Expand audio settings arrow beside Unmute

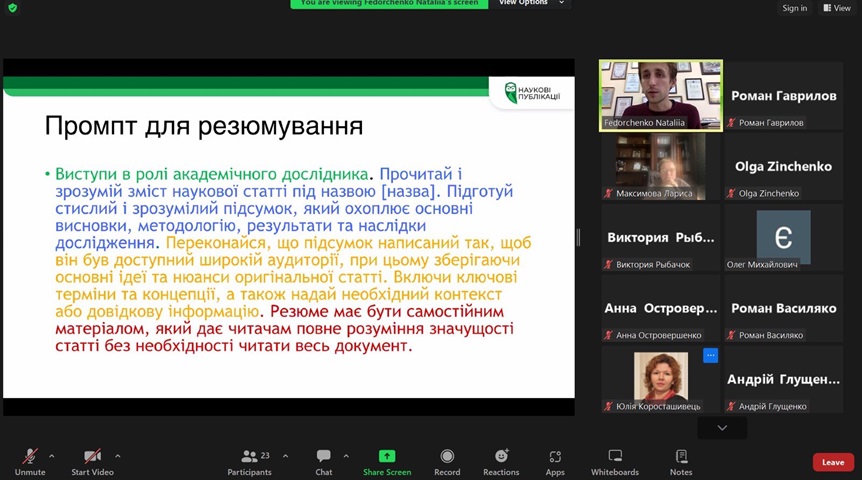[x=52, y=456]
